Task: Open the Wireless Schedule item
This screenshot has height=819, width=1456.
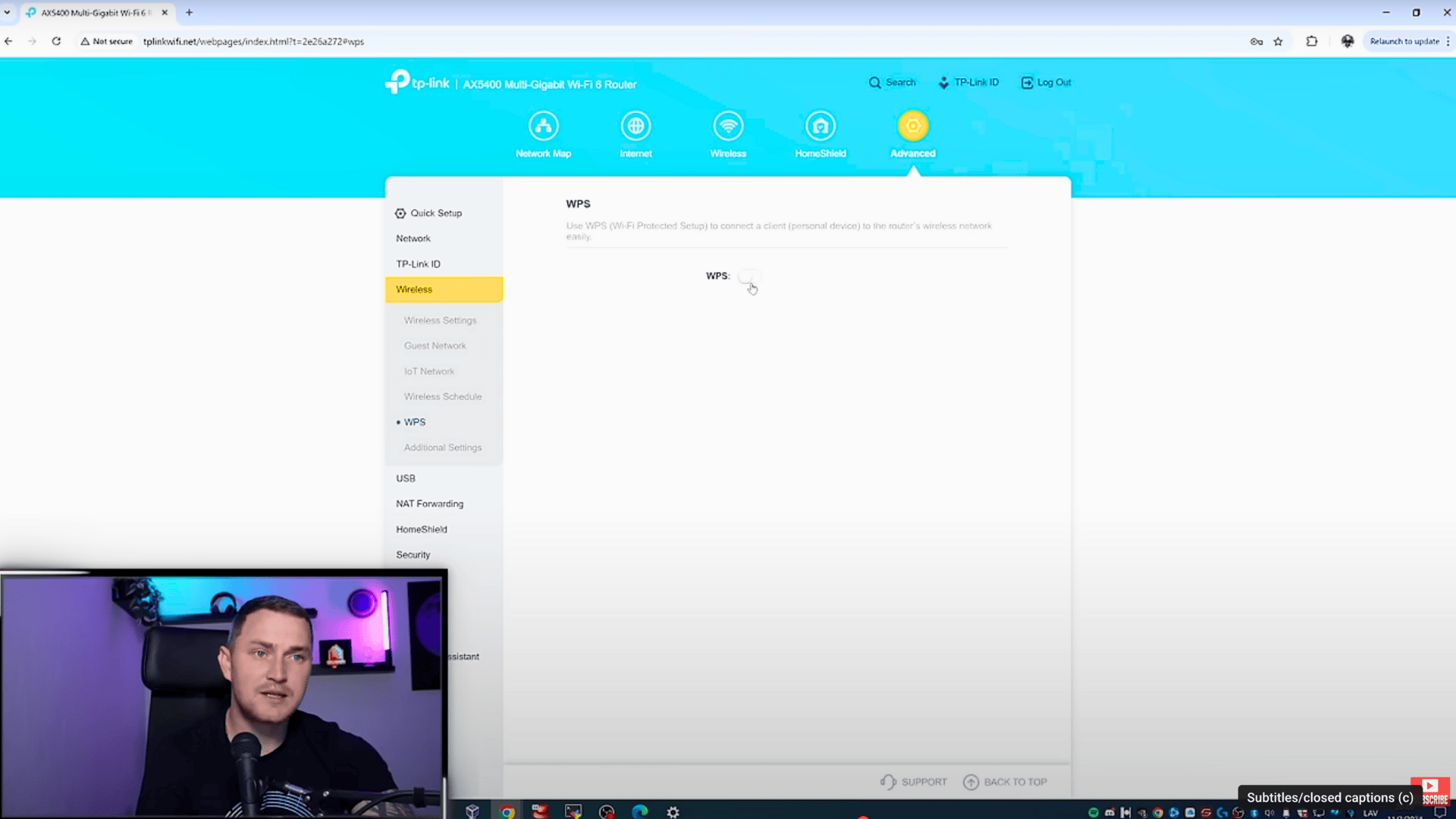Action: click(x=442, y=397)
